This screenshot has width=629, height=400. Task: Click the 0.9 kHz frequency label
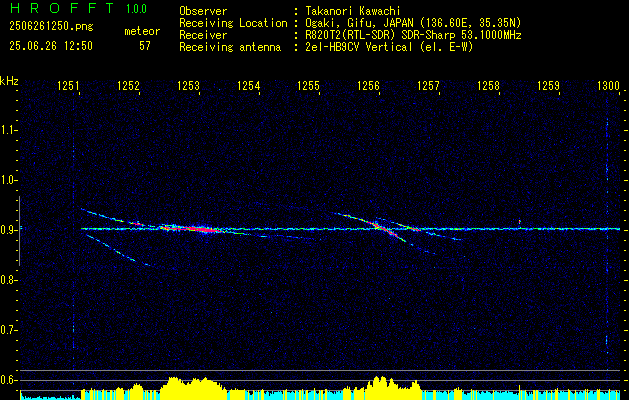point(7,230)
